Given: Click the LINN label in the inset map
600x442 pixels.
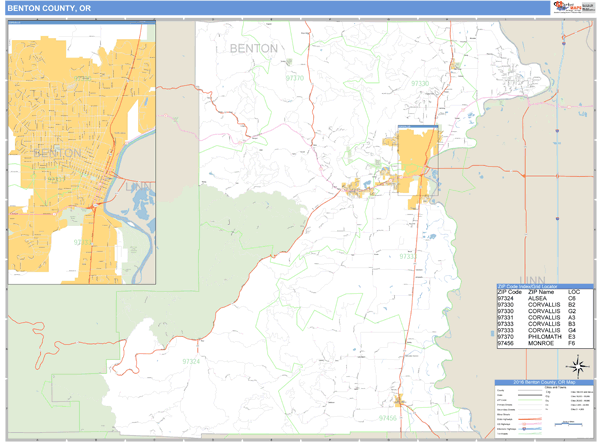Looking at the screenshot, I should (x=139, y=186).
